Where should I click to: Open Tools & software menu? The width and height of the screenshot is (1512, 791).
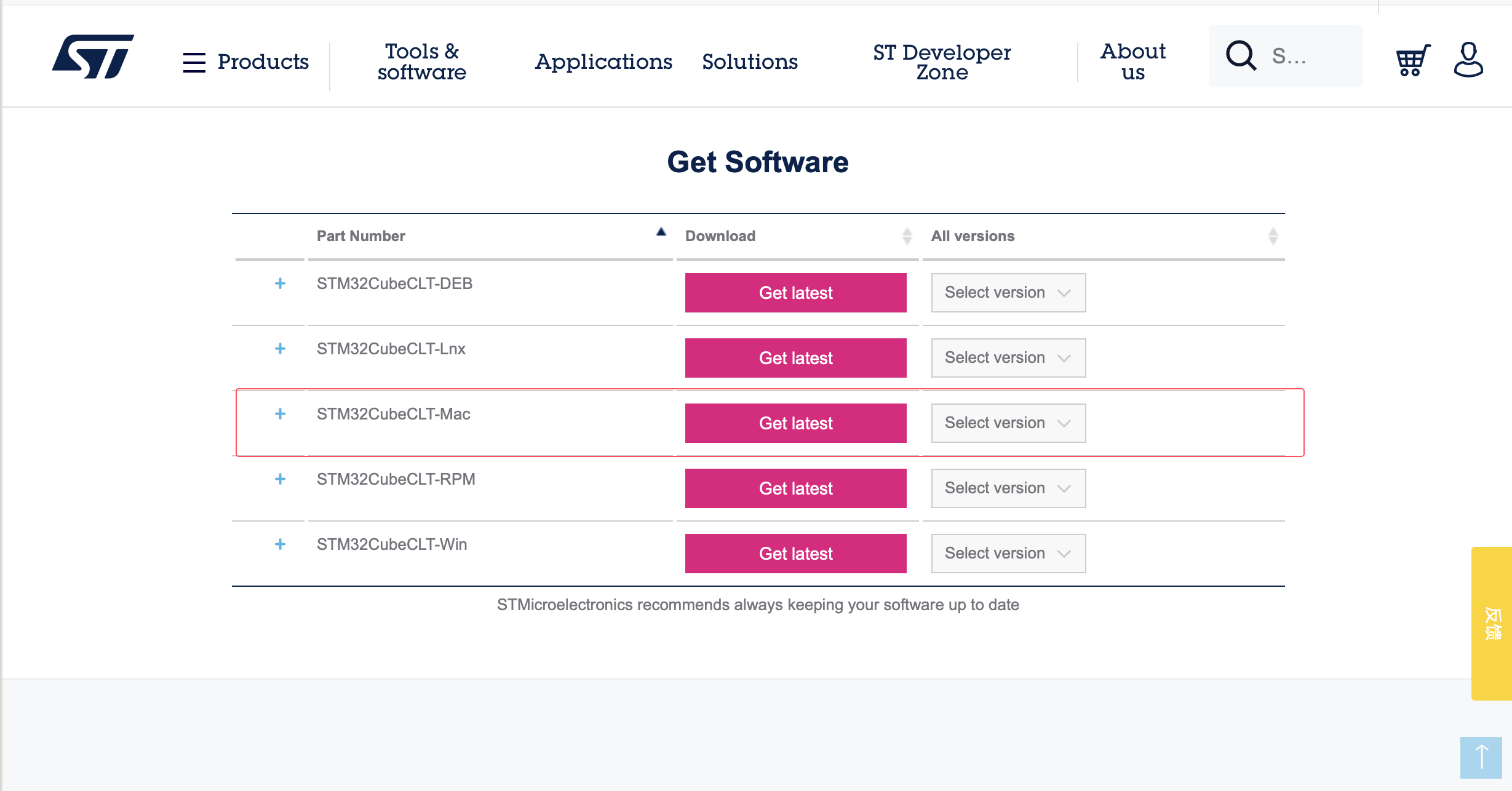(422, 62)
